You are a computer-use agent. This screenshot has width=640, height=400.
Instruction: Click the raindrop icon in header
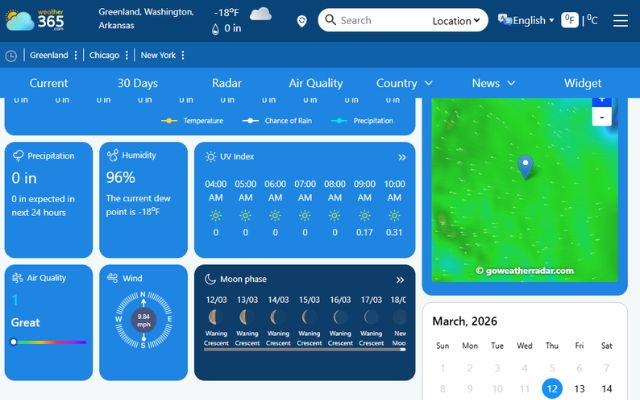click(215, 29)
